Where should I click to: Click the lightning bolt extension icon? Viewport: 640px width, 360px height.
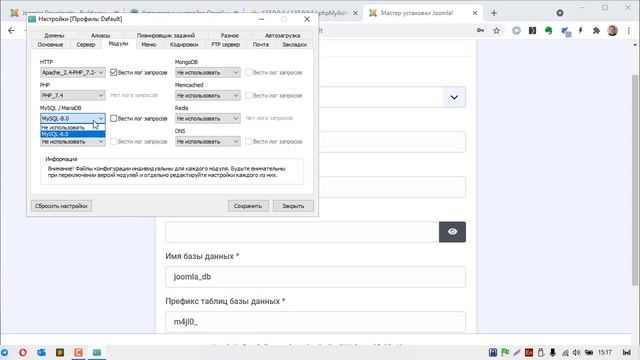pos(580,31)
